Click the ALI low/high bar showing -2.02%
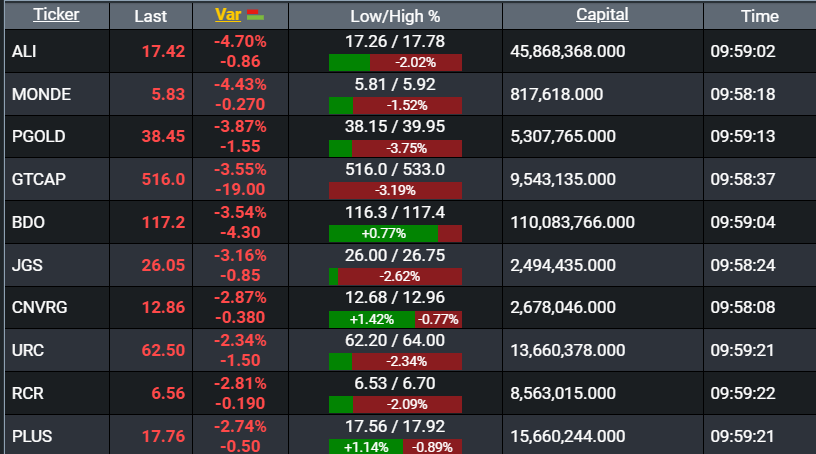816x454 pixels. (x=396, y=62)
